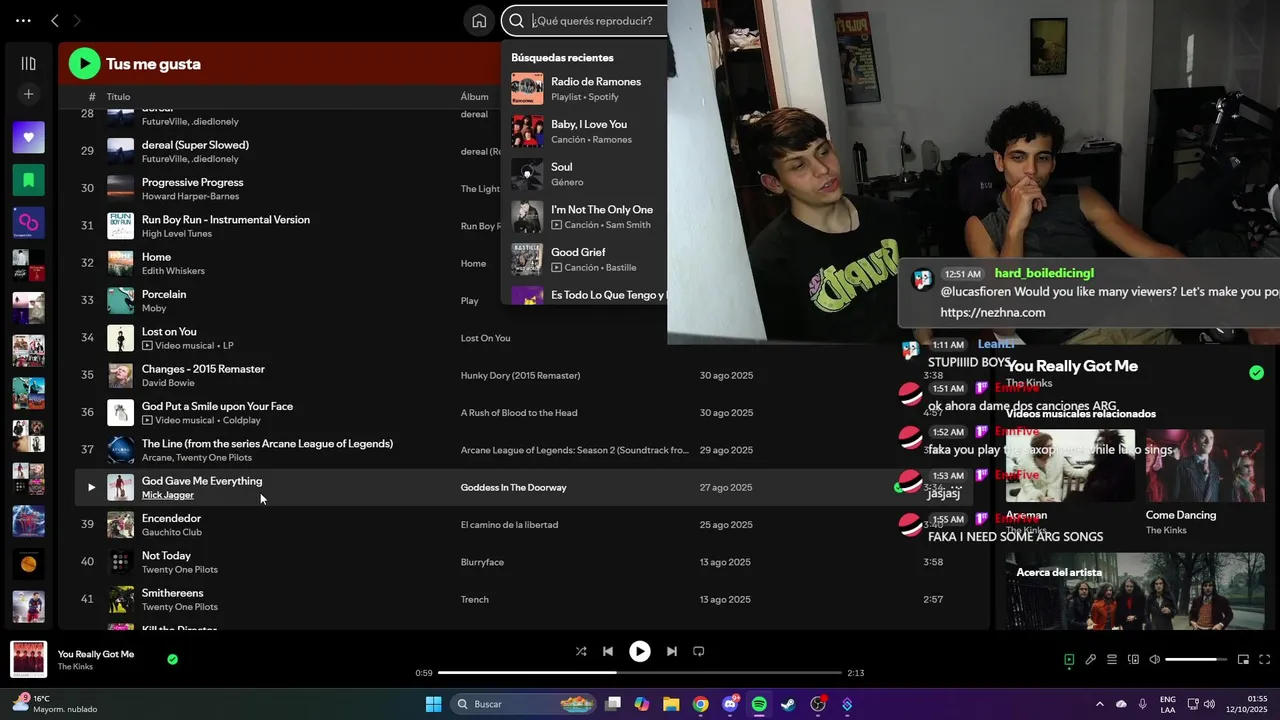Open the Copilot icon in the taskbar

click(x=642, y=704)
